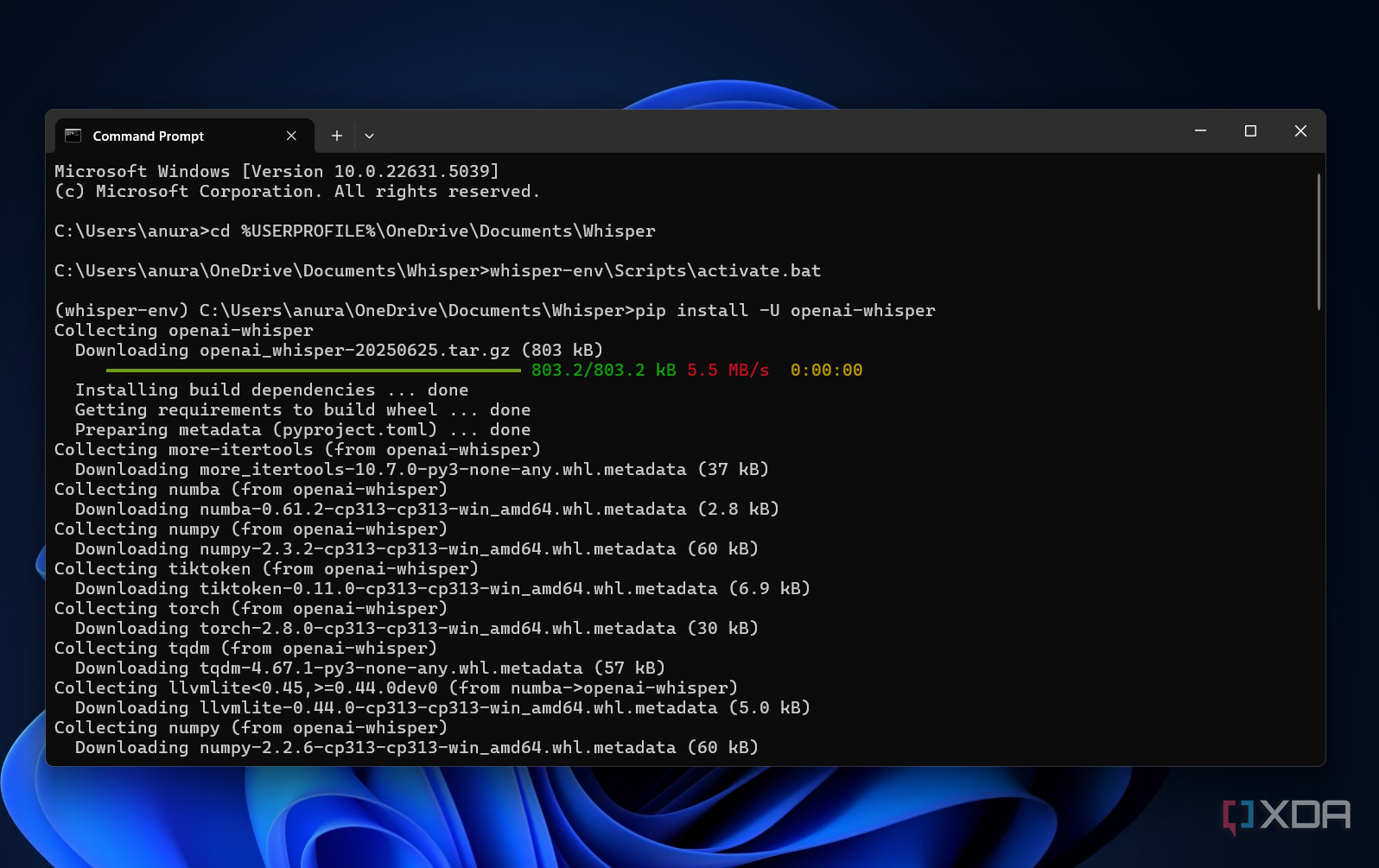Click 'whisper-env\Scripts\activate.bat' command line
Viewport: 1379px width, 868px height.
click(656, 270)
